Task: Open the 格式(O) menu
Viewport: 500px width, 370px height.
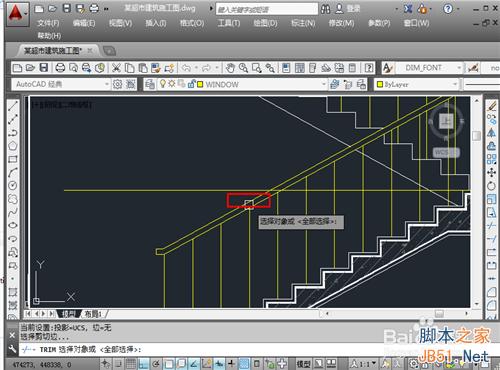Action: tap(192, 23)
